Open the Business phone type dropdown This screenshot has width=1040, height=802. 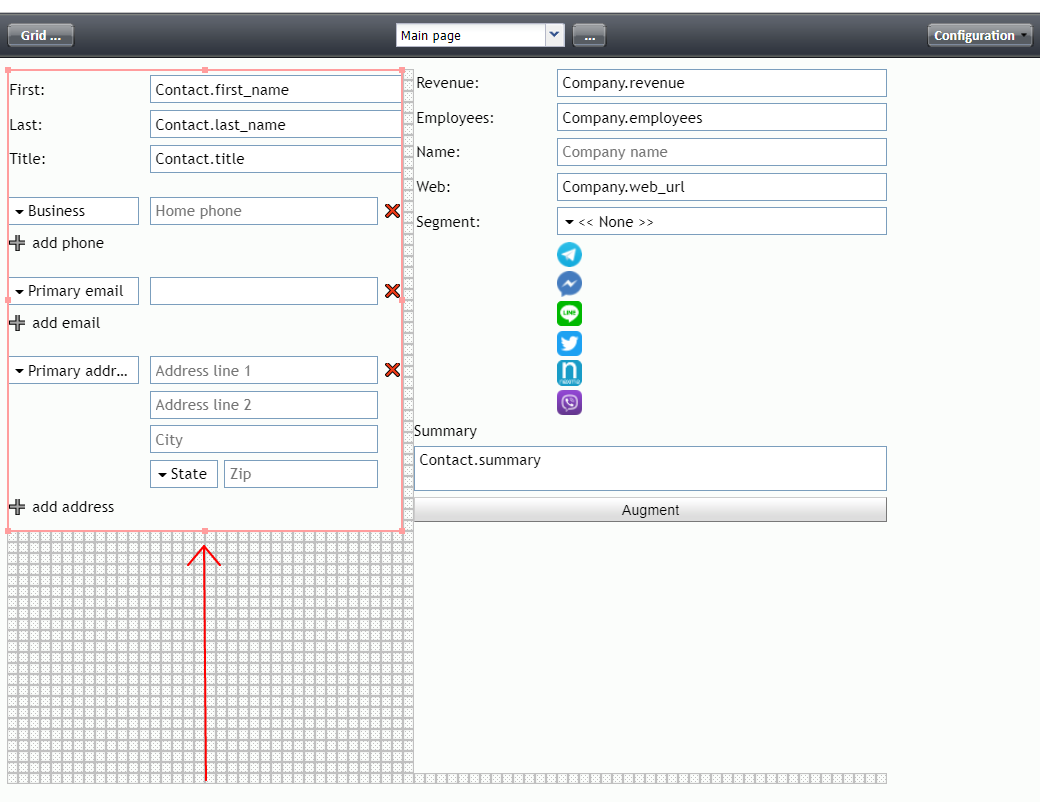(x=74, y=211)
